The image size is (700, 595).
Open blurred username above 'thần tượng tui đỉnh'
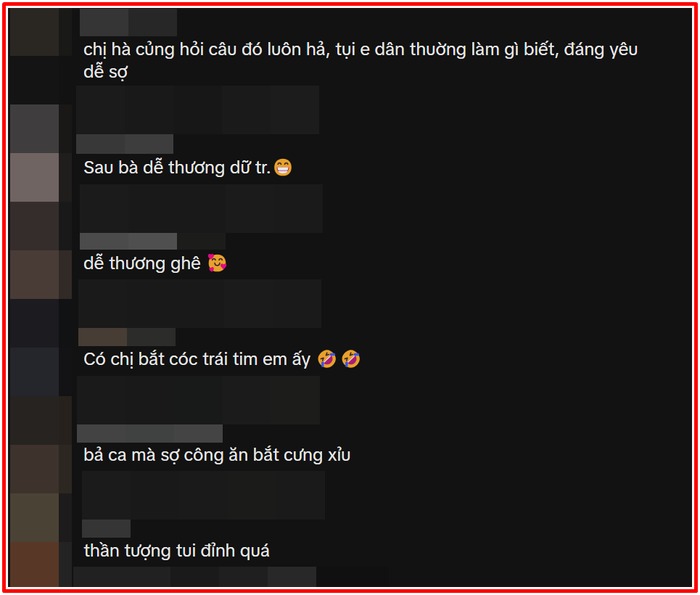pos(106,528)
